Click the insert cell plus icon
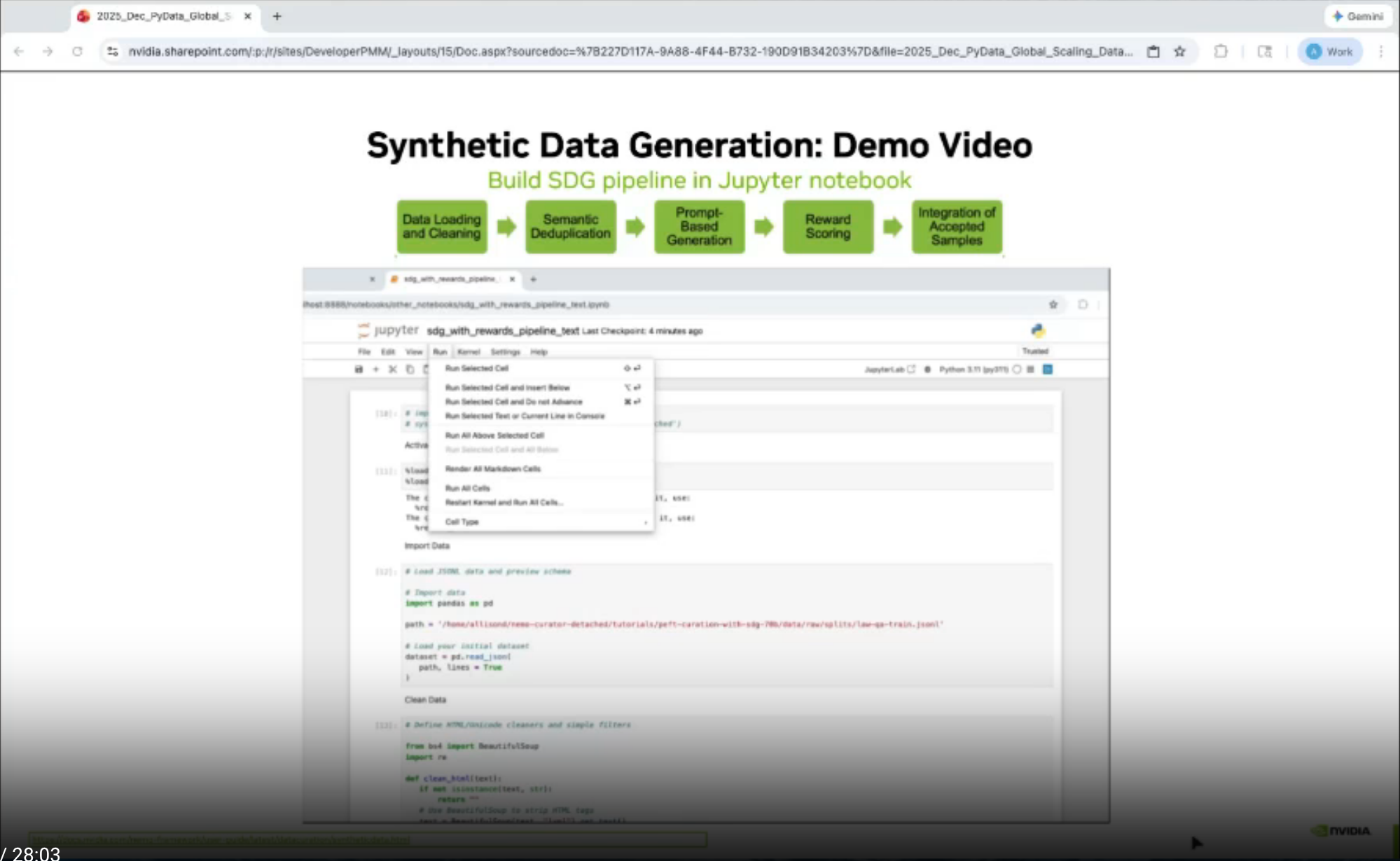 click(376, 370)
